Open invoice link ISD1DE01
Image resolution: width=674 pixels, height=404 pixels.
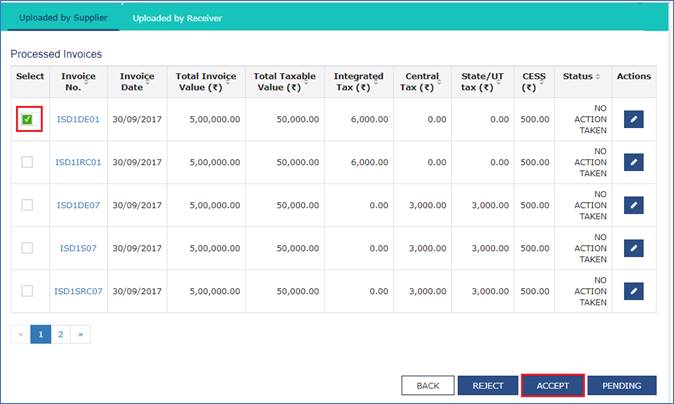click(78, 119)
